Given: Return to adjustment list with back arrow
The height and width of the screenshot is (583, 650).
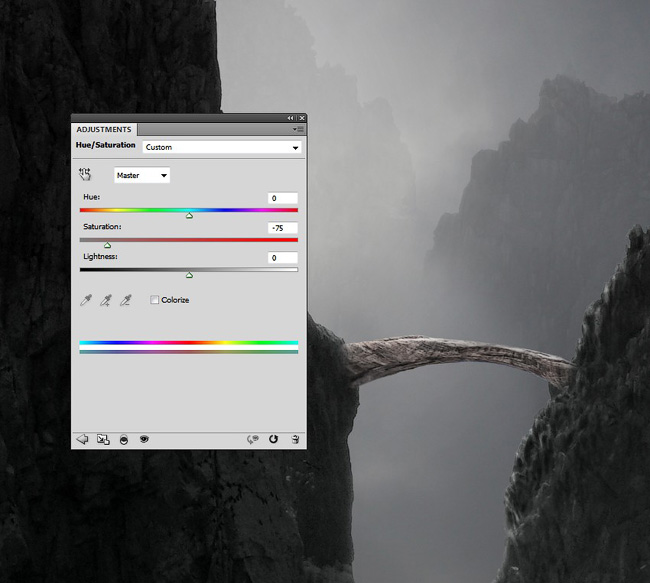Looking at the screenshot, I should click(x=82, y=439).
